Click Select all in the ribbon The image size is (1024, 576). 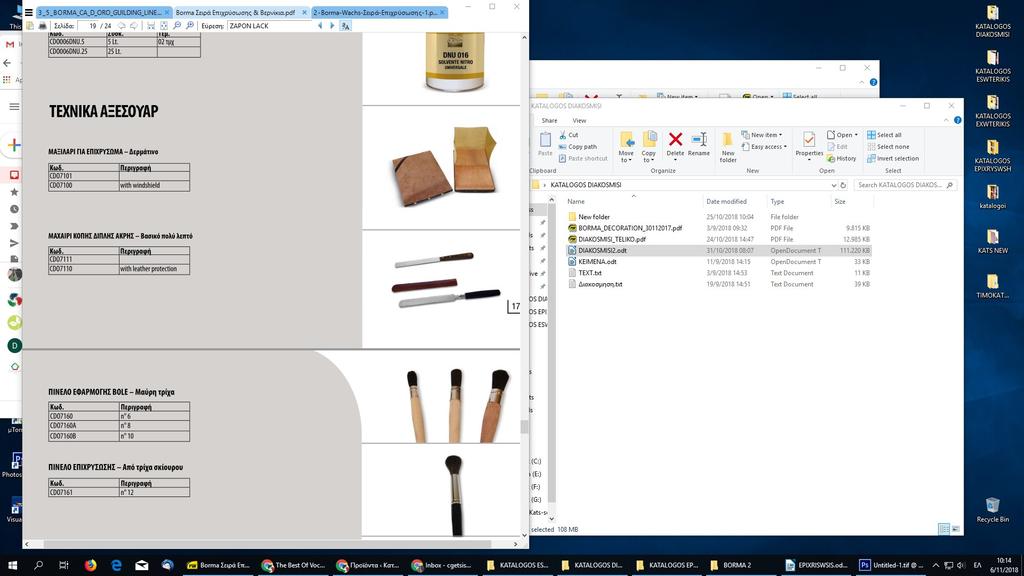tap(884, 135)
